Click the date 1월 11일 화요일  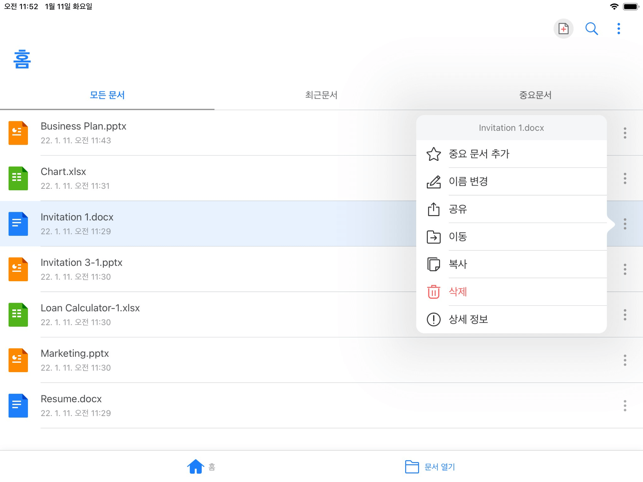click(68, 7)
